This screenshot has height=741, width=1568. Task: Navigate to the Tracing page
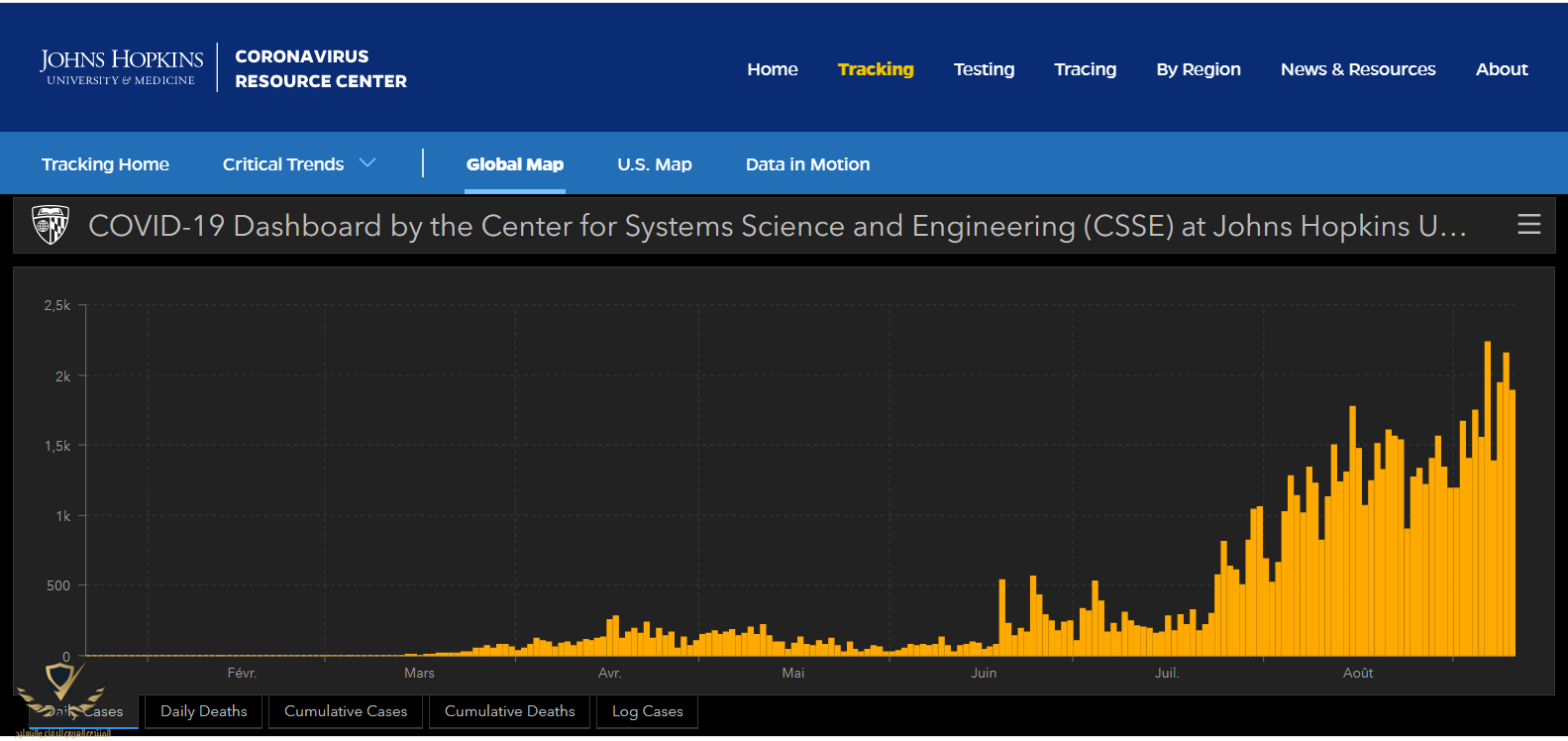point(1085,69)
